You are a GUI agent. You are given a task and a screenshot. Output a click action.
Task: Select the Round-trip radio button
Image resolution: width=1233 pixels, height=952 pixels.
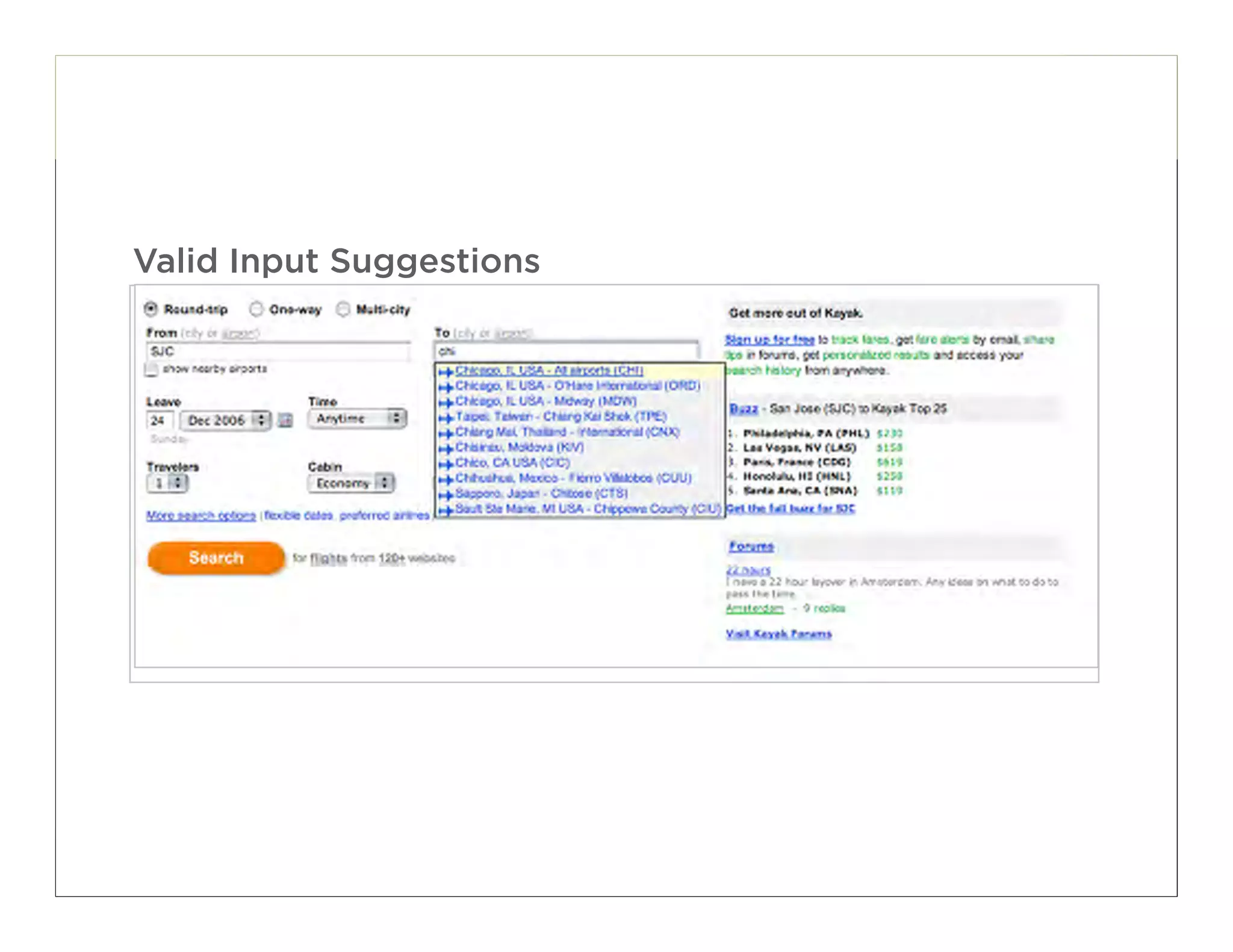point(151,309)
